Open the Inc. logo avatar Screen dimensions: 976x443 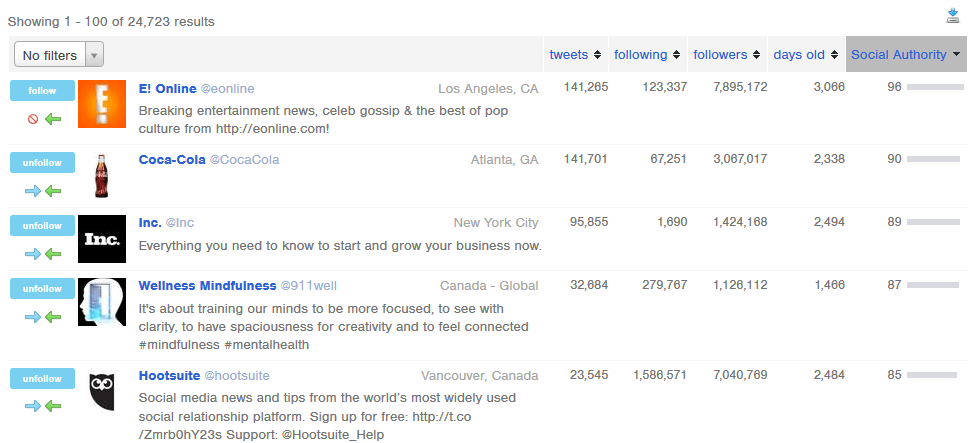coord(102,239)
